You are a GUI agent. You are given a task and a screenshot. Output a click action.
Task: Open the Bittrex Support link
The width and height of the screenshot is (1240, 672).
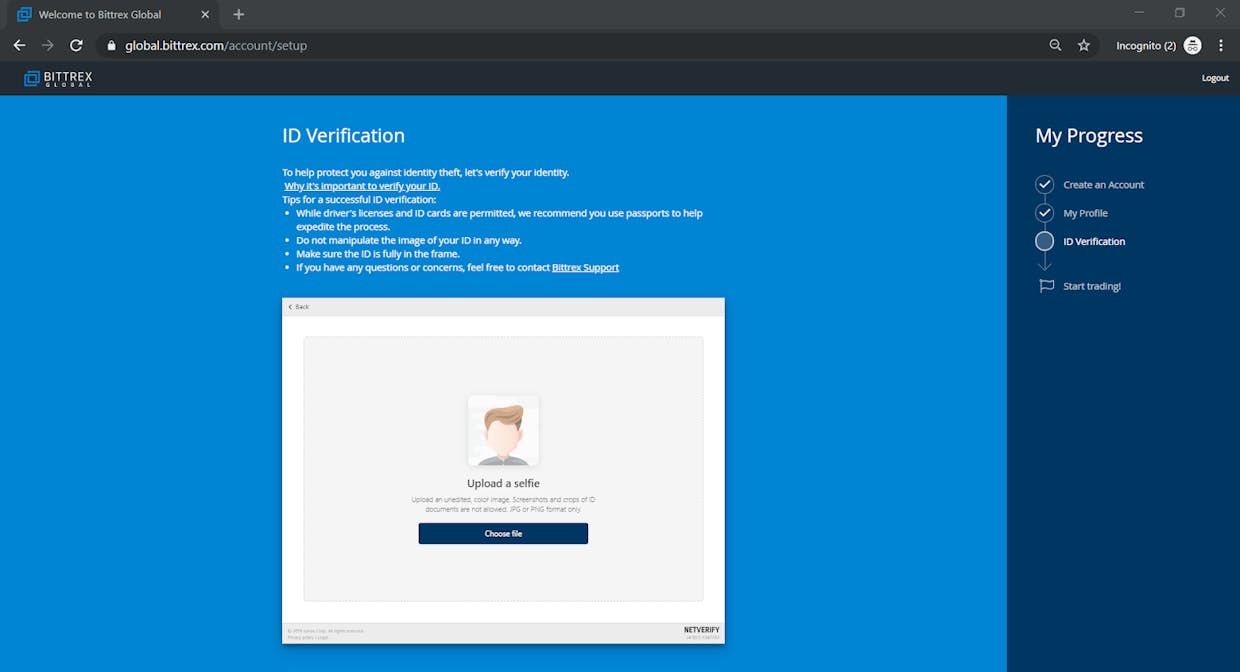585,267
